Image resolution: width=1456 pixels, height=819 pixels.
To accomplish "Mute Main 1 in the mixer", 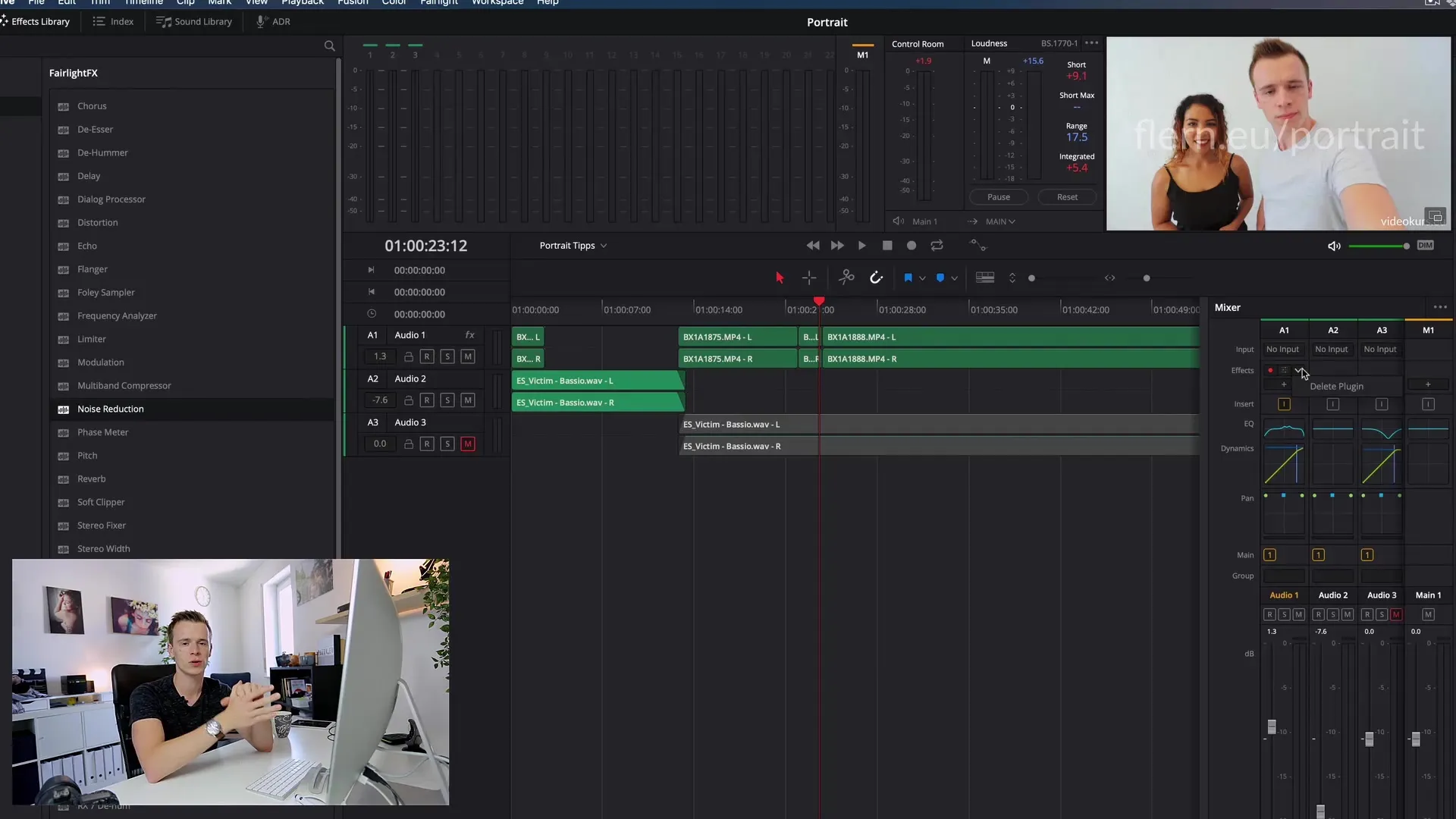I will click(x=1428, y=614).
